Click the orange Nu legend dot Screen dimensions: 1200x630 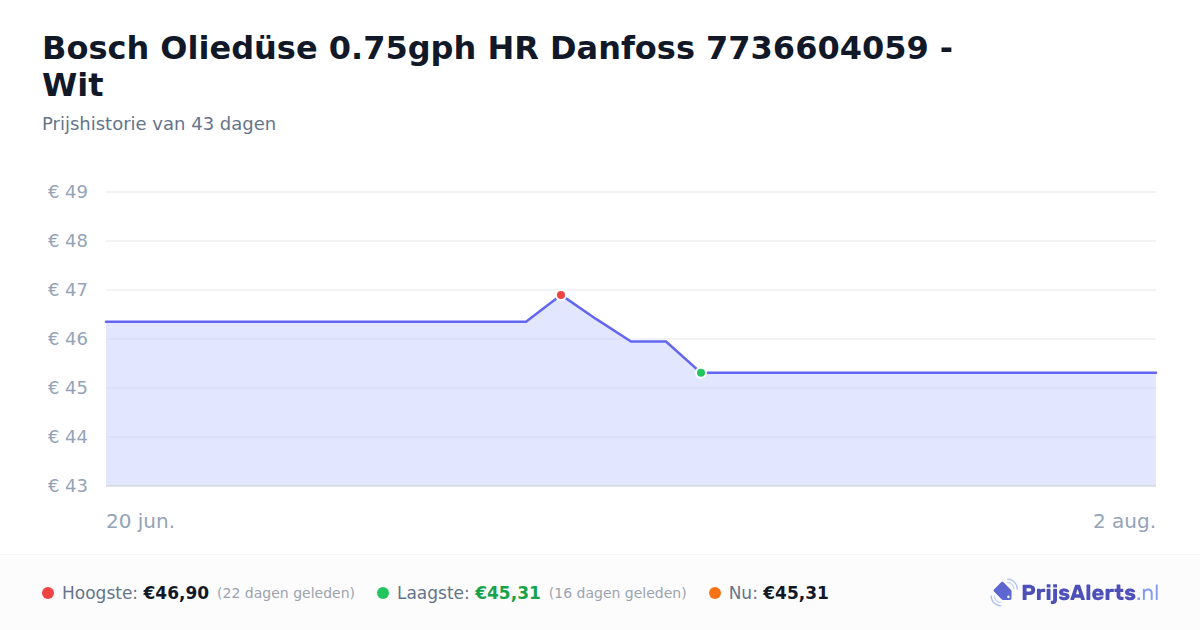click(x=715, y=593)
